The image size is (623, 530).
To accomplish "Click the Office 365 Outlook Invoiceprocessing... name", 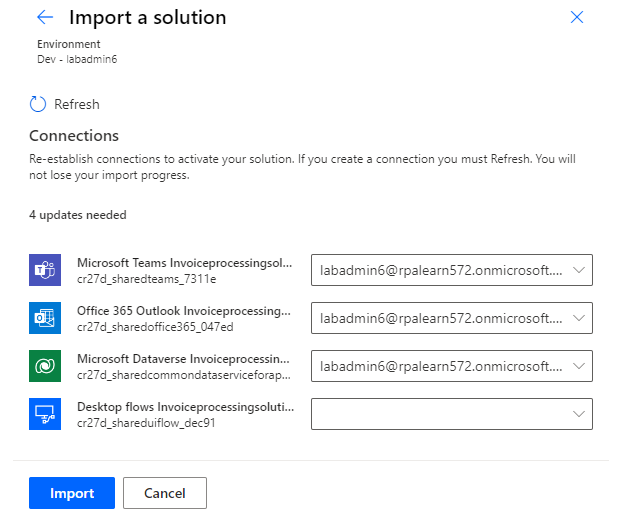I will tap(184, 311).
